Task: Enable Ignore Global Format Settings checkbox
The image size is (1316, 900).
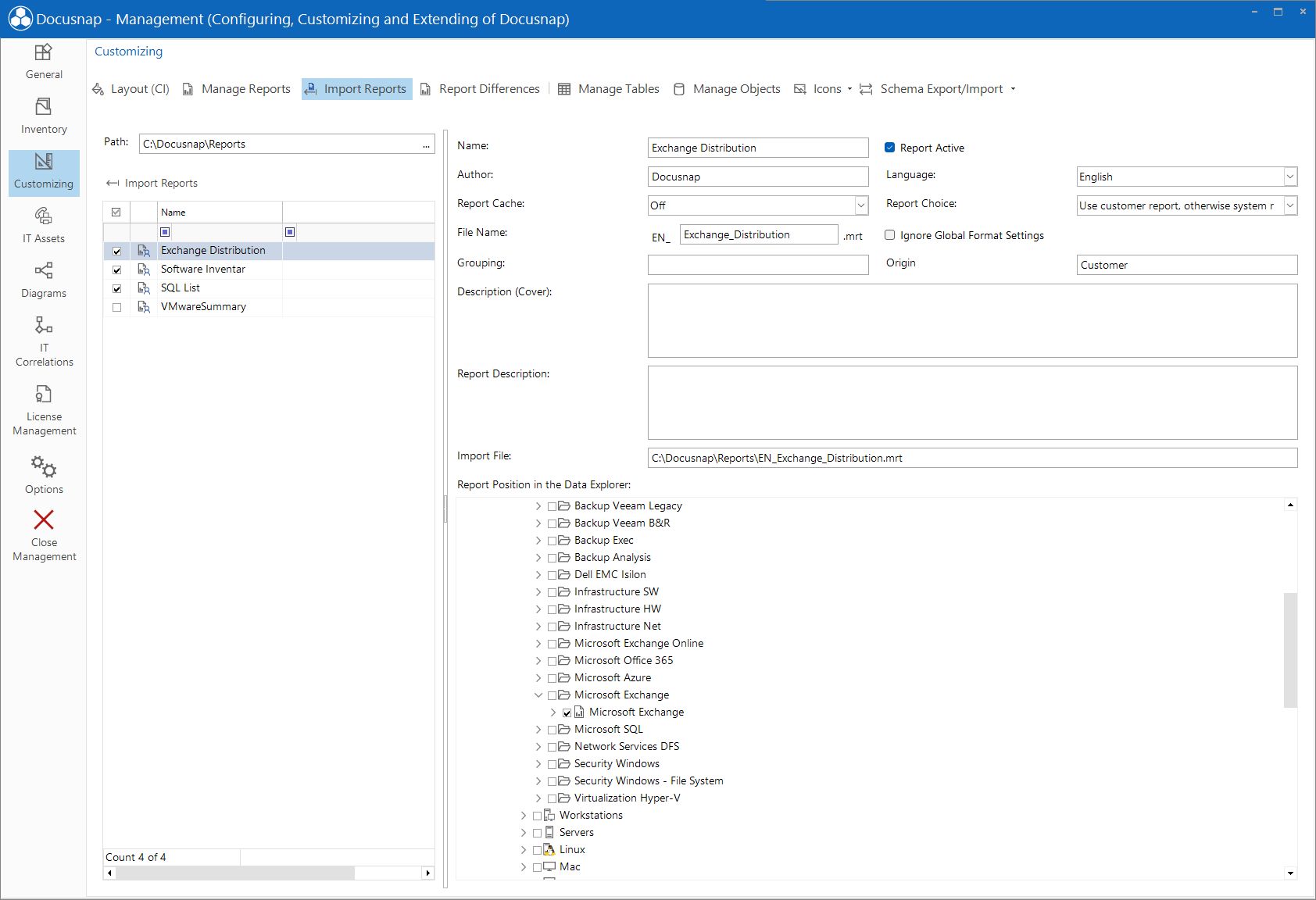Action: coord(889,235)
